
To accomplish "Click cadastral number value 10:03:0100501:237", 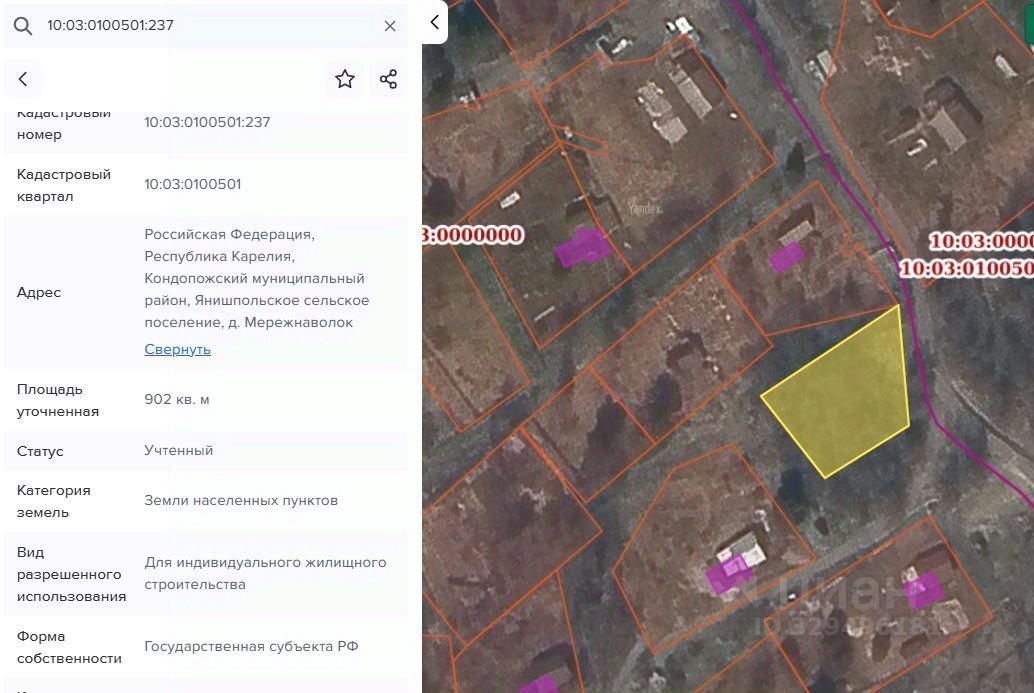I will point(207,122).
